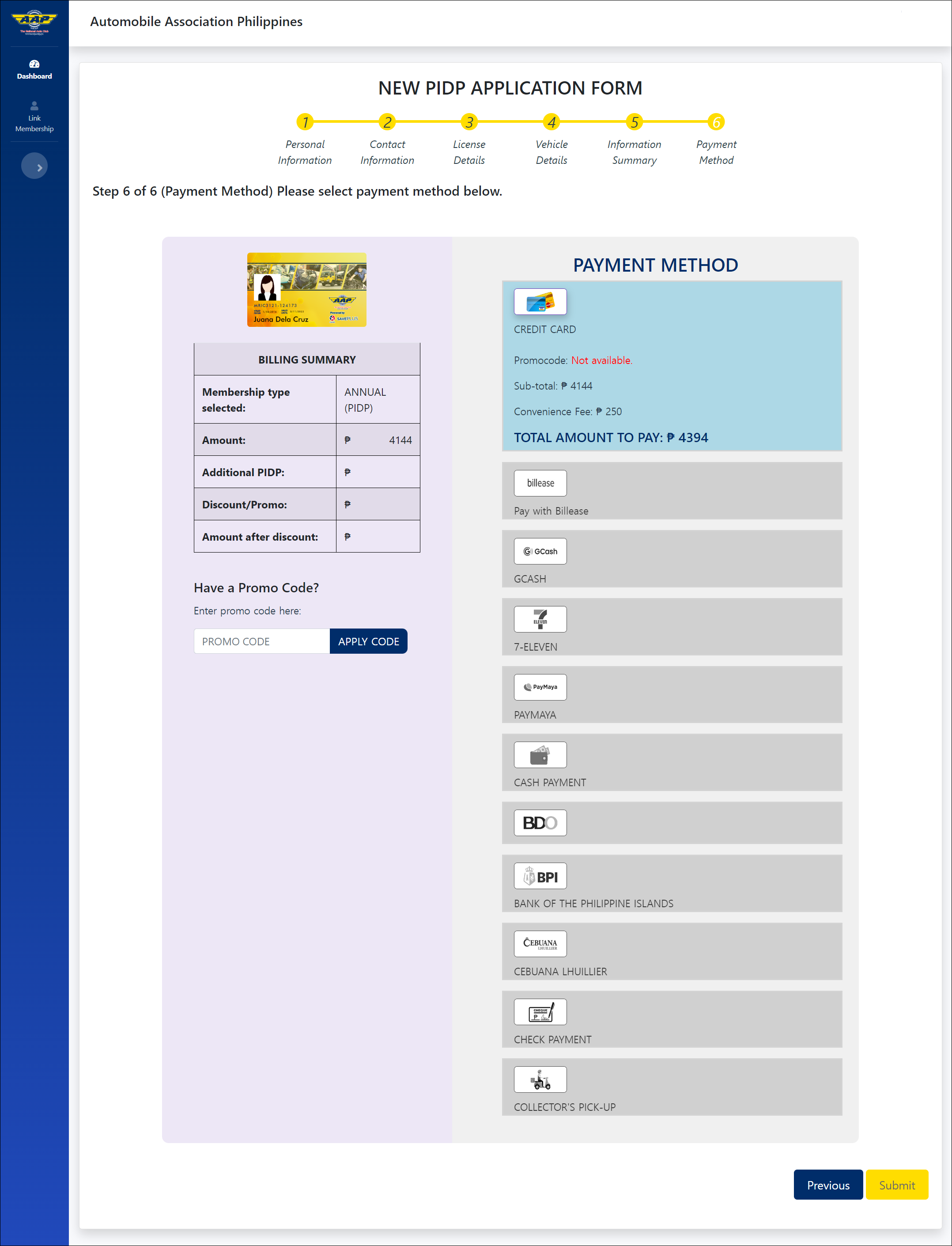Select the GCash payment icon
Screen dimensions: 952x1246
coord(540,551)
